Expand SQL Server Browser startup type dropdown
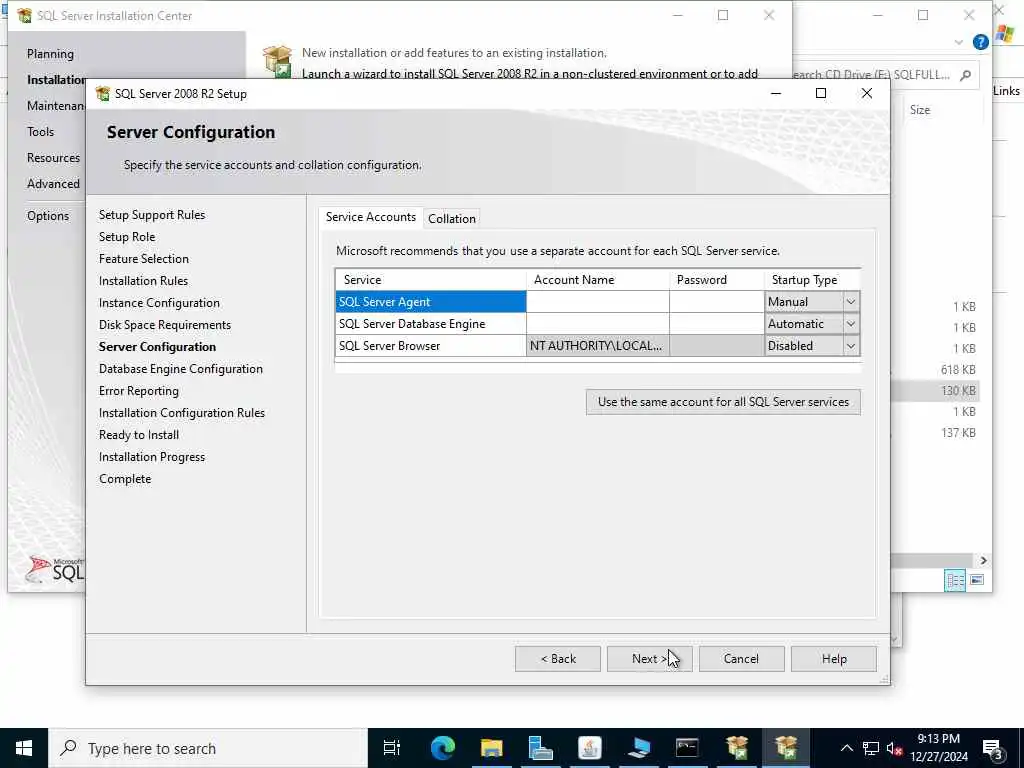 pos(850,346)
